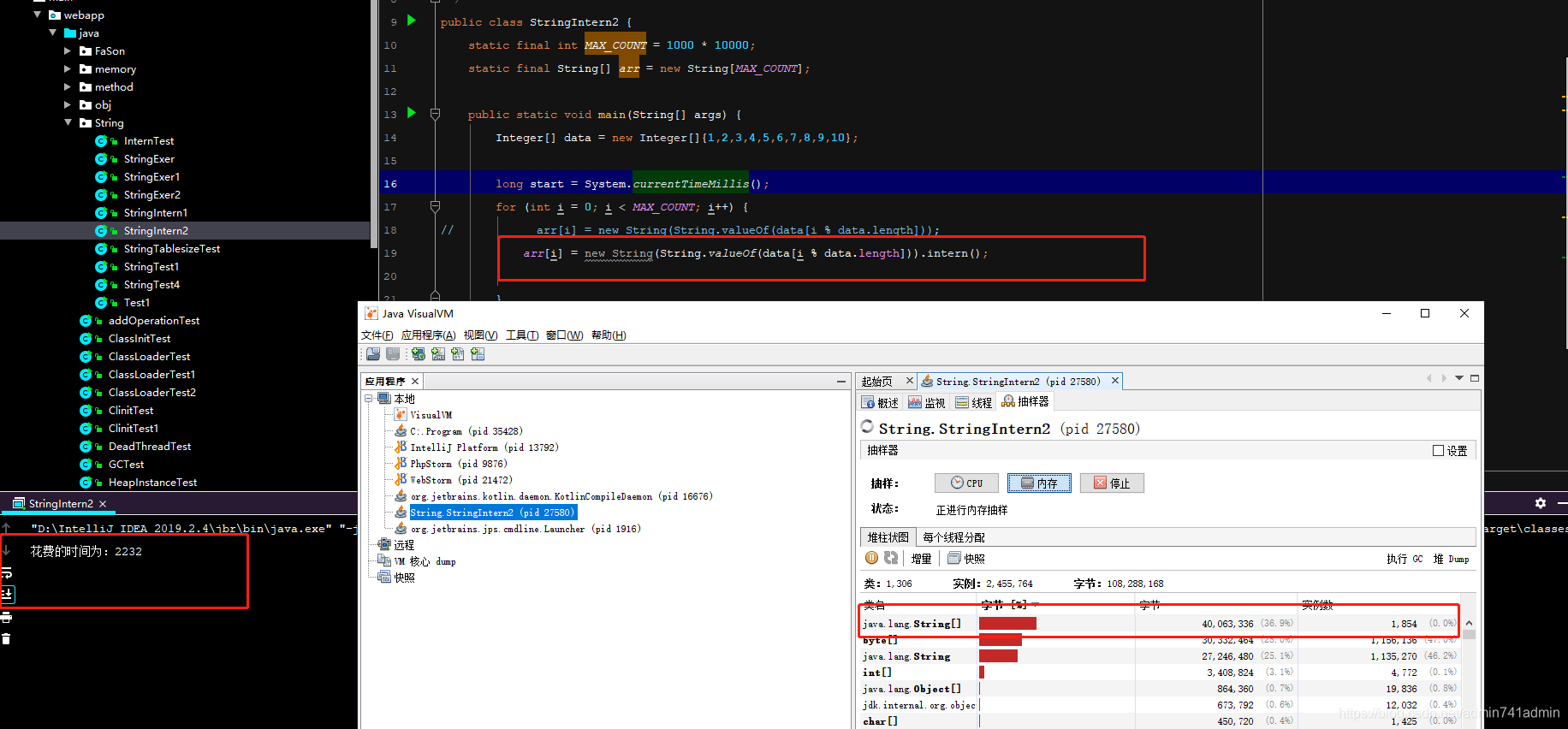Select KotlinCompileDaemon (pid 16676) process
This screenshot has height=729, width=1568.
(x=561, y=496)
